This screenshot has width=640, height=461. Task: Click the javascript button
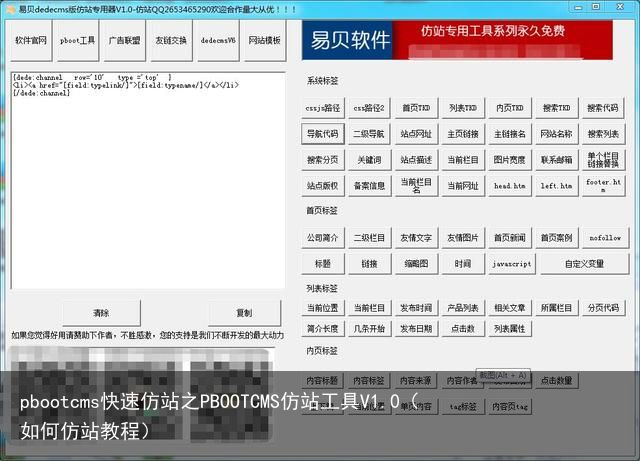coord(512,264)
